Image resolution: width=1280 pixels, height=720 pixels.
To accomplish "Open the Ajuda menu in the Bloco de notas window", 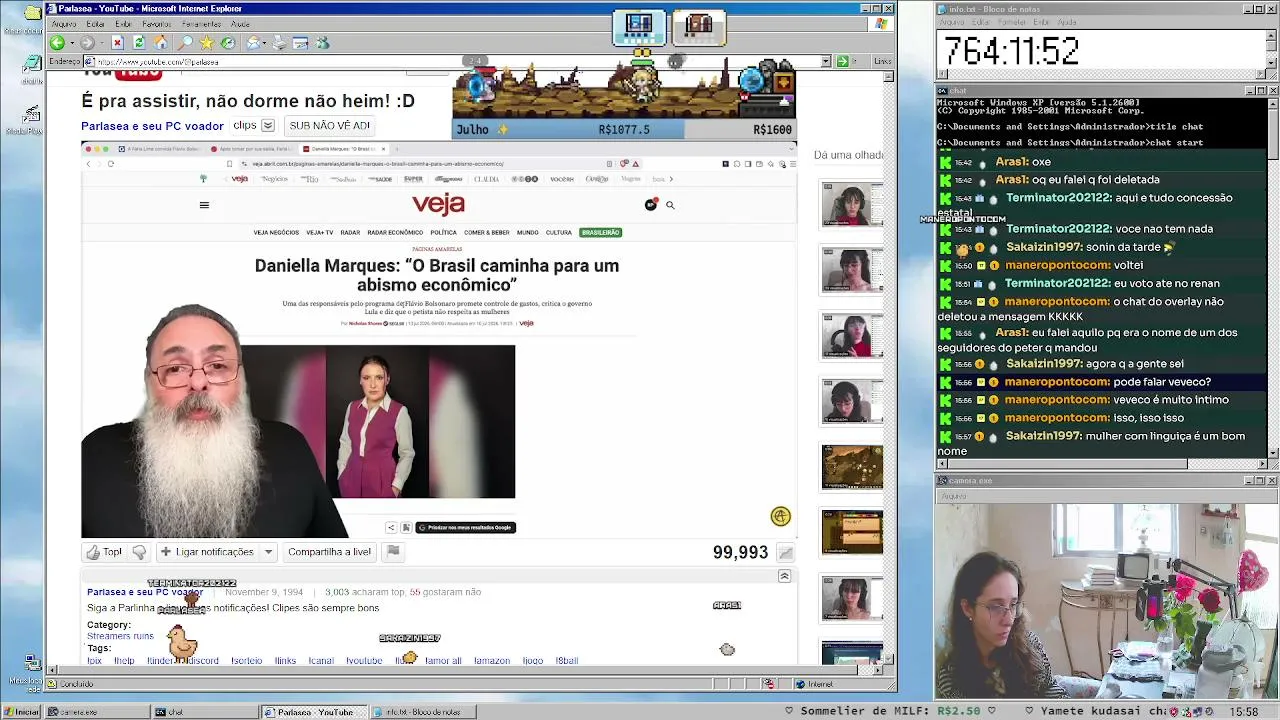I will (1068, 22).
